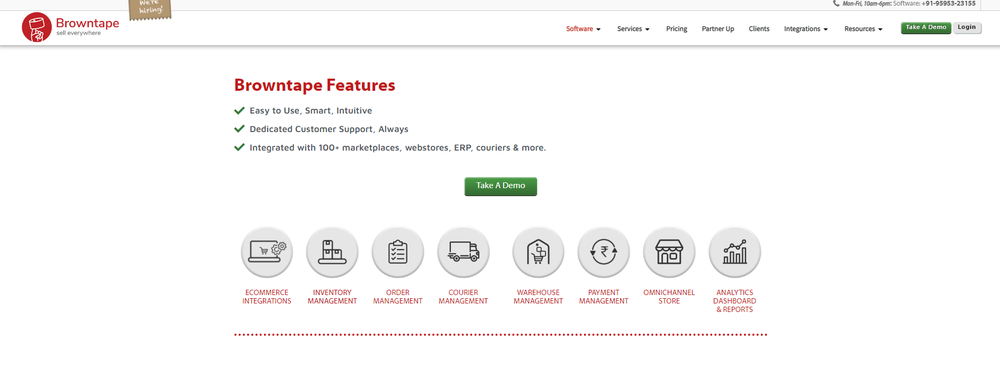The image size is (1000, 389).
Task: Click the header Take A Demo button
Action: coord(926,28)
